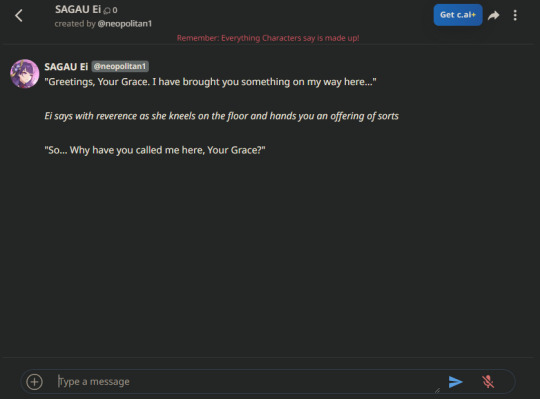The height and width of the screenshot is (399, 540).
Task: Select the italic narration about Ei kneeling
Action: [x=221, y=116]
